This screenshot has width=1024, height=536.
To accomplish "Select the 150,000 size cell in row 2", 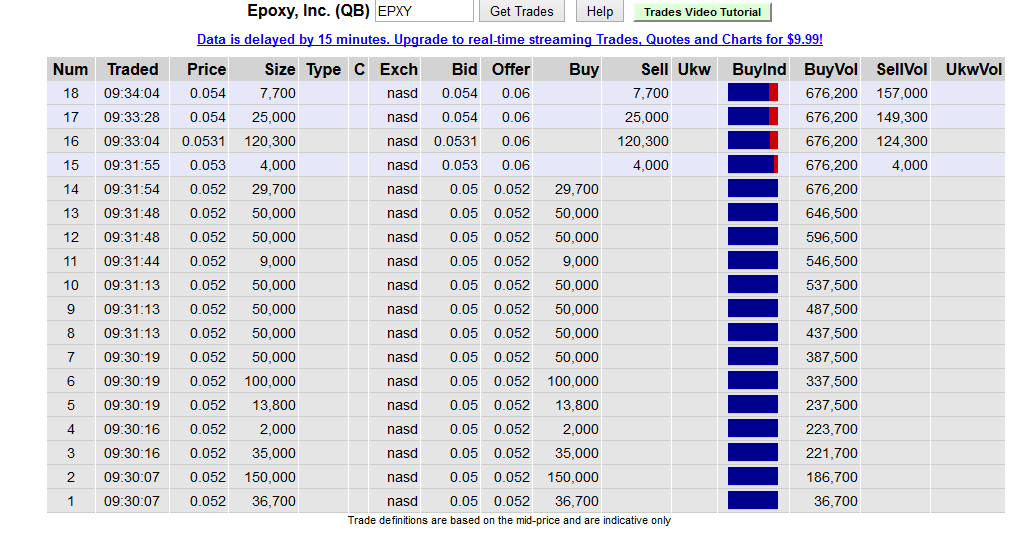I will click(270, 477).
